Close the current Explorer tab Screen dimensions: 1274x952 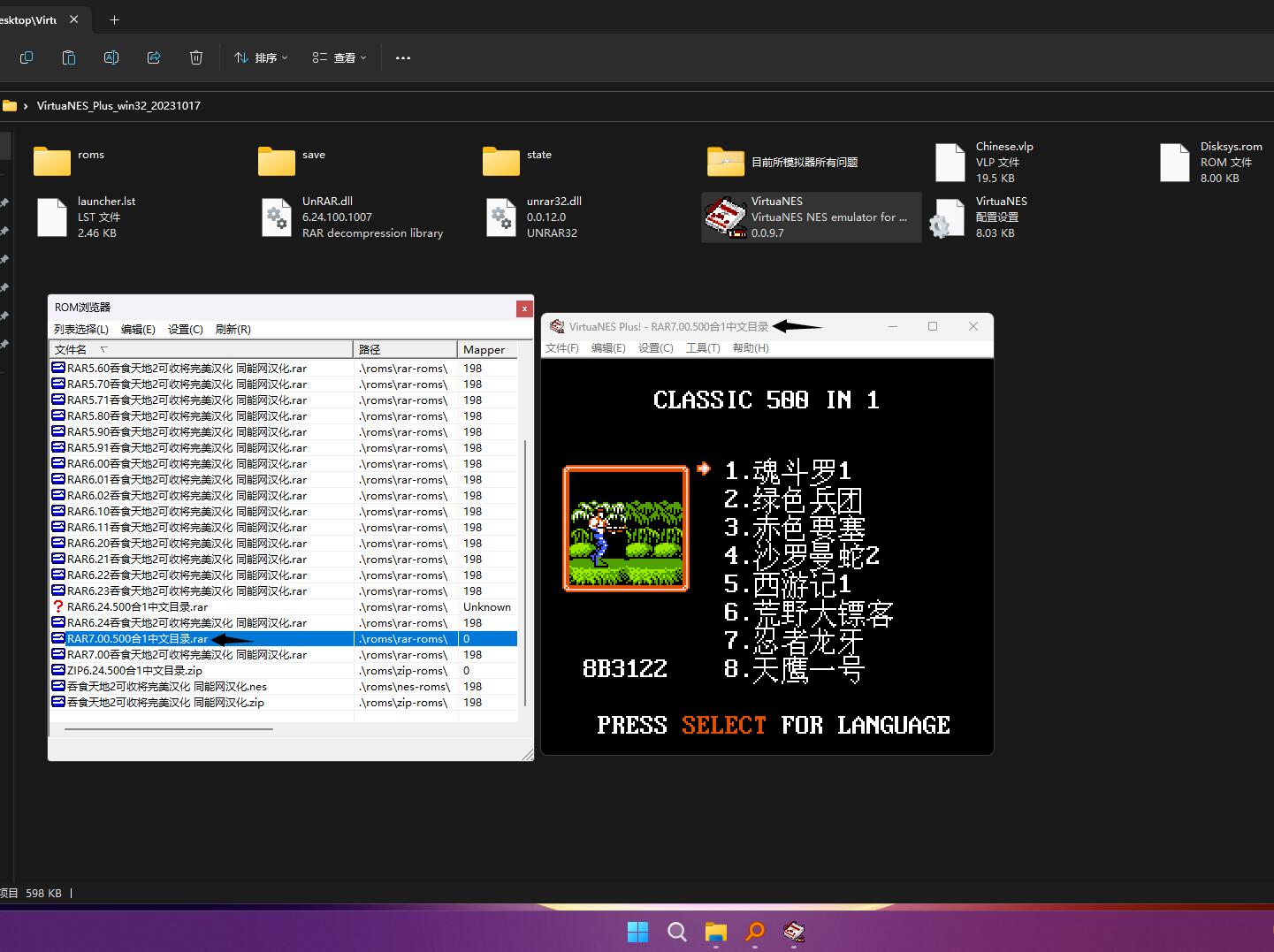click(74, 19)
